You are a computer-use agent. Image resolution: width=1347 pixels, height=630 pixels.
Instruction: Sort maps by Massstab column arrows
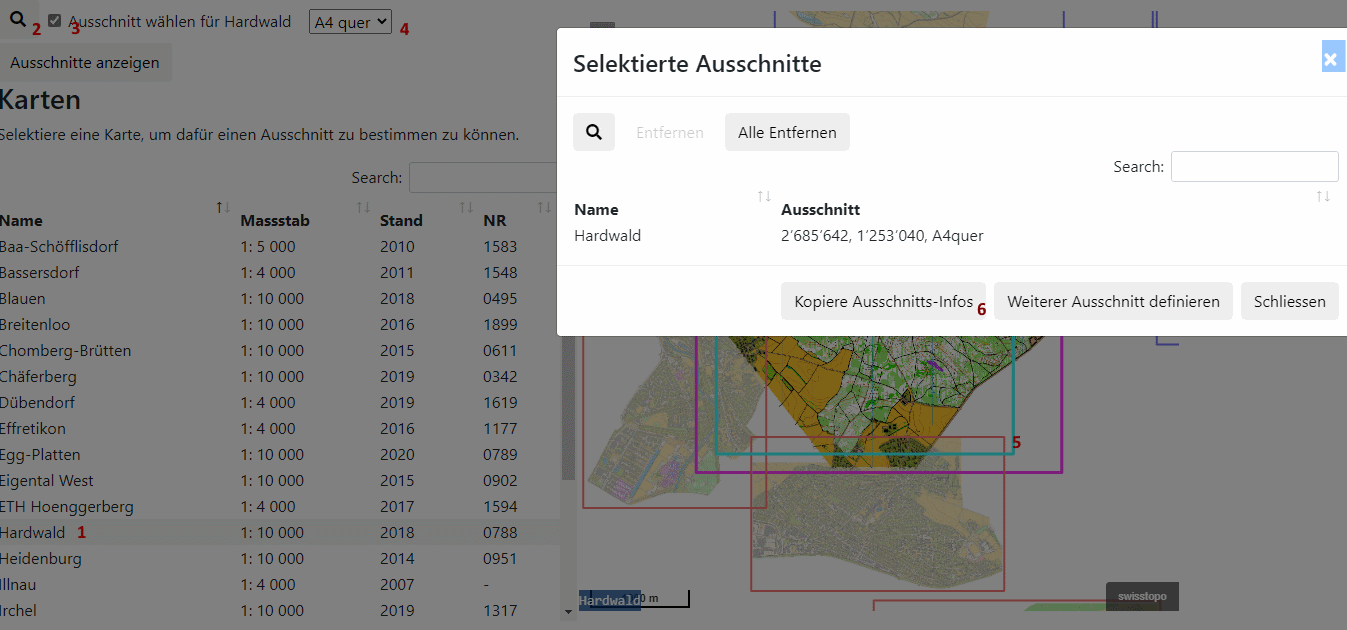tap(364, 208)
